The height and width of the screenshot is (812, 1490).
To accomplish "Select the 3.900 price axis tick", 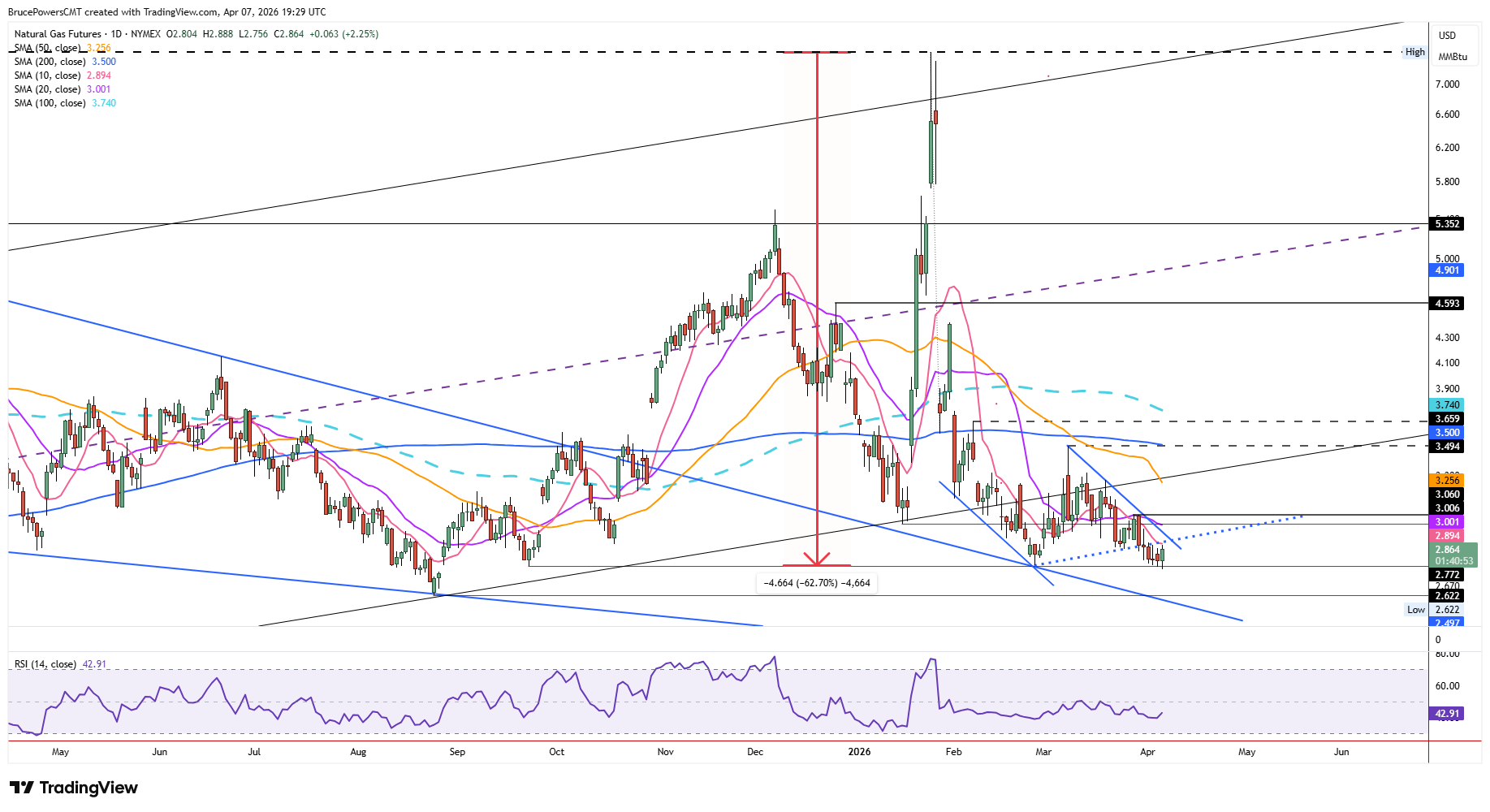I will click(x=1447, y=389).
